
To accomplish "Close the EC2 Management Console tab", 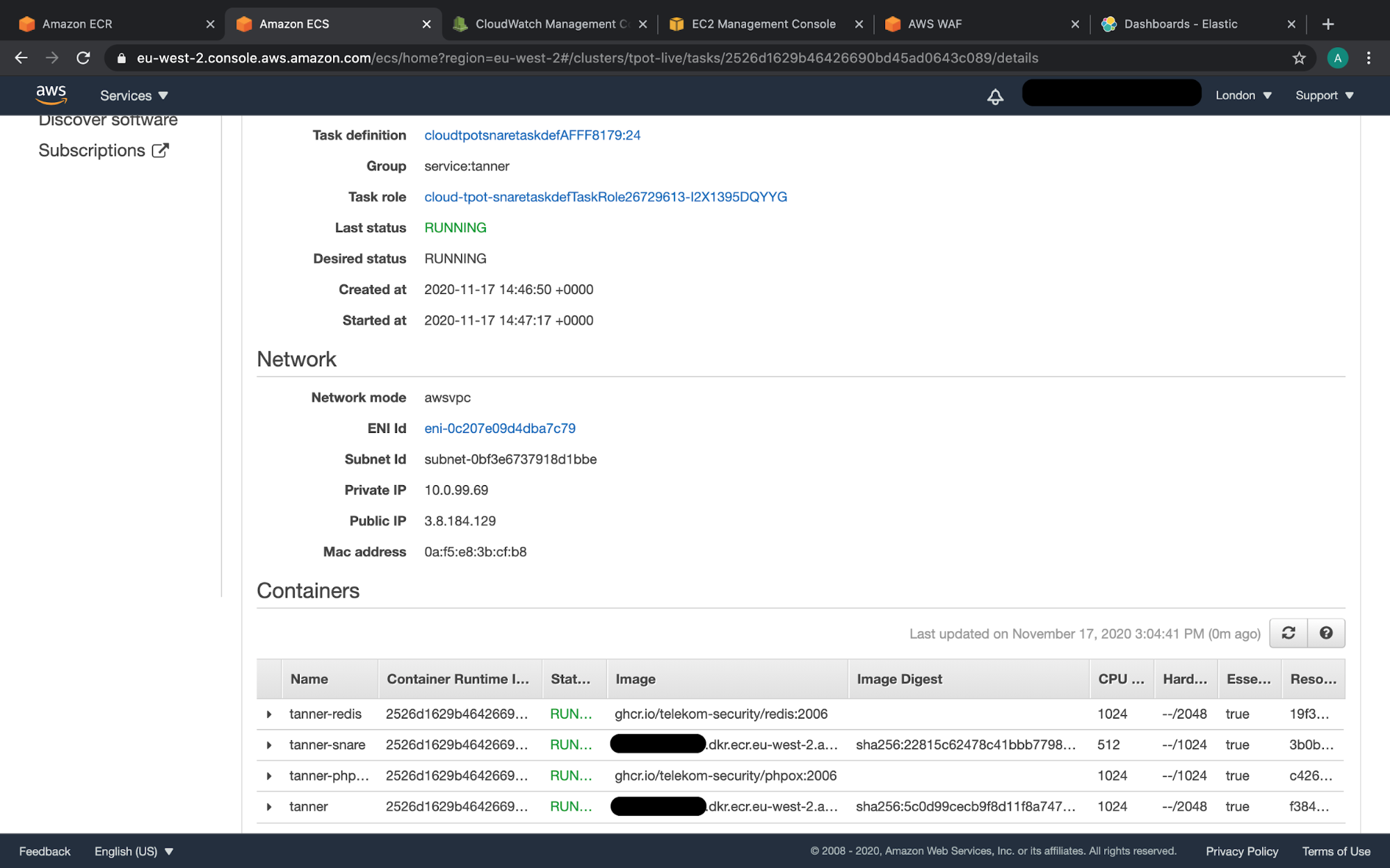I will tap(859, 24).
